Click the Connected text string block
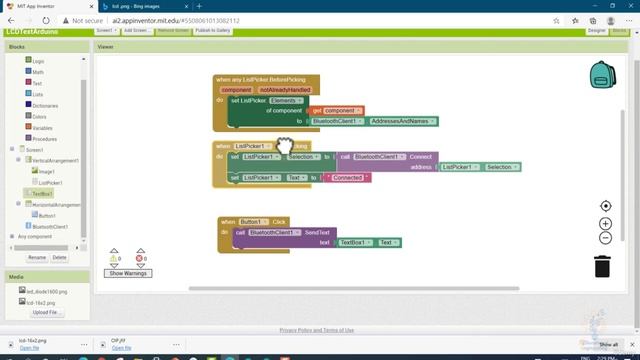The height and width of the screenshot is (360, 640). 347,178
